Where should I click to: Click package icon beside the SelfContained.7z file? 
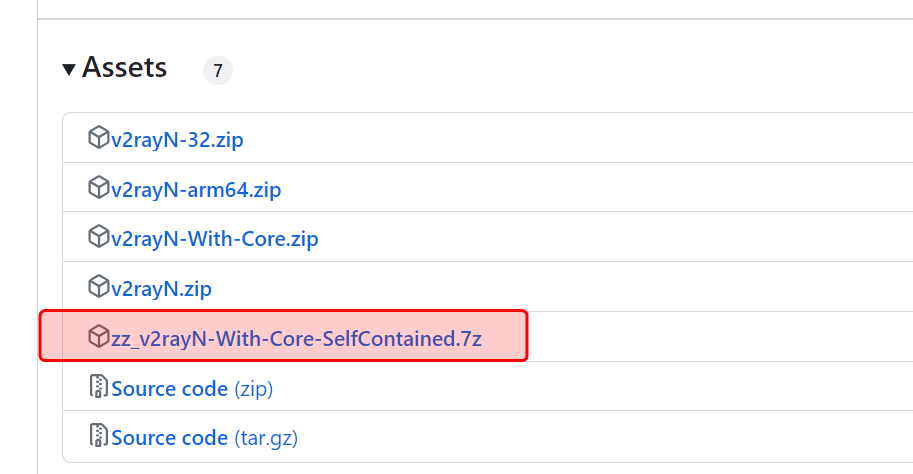98,338
